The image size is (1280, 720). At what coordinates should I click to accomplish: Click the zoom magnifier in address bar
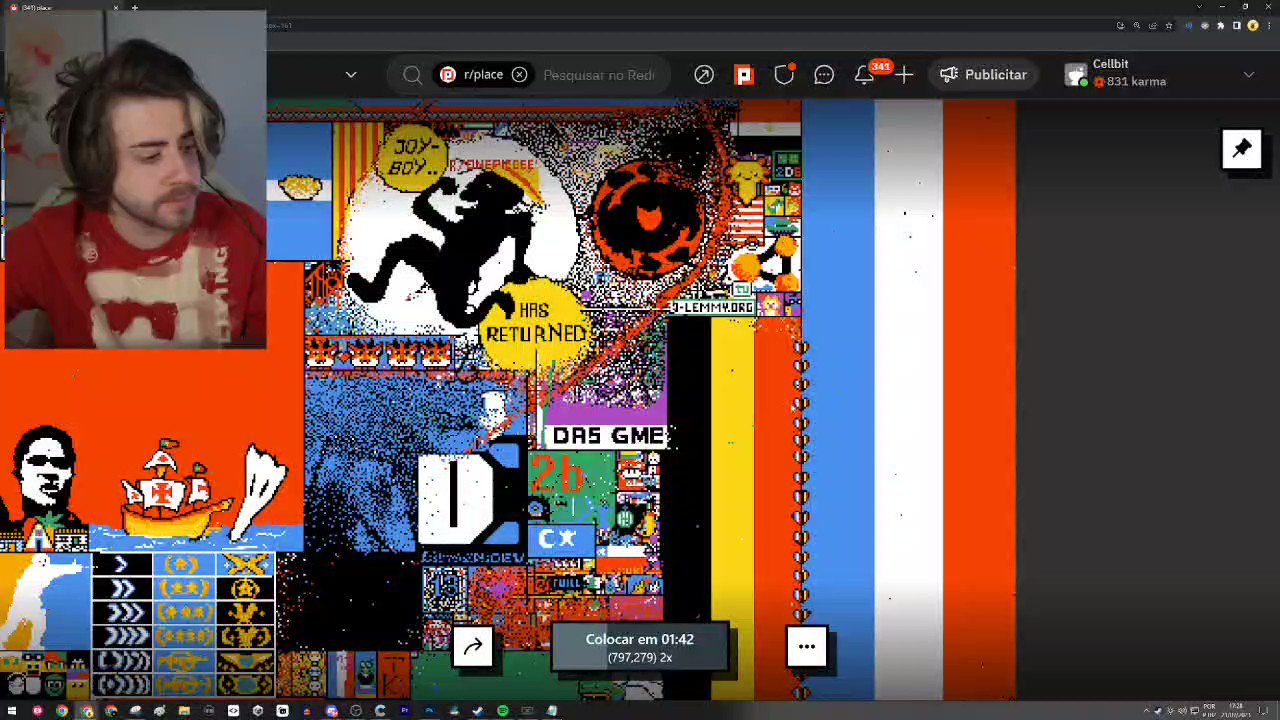1136,26
